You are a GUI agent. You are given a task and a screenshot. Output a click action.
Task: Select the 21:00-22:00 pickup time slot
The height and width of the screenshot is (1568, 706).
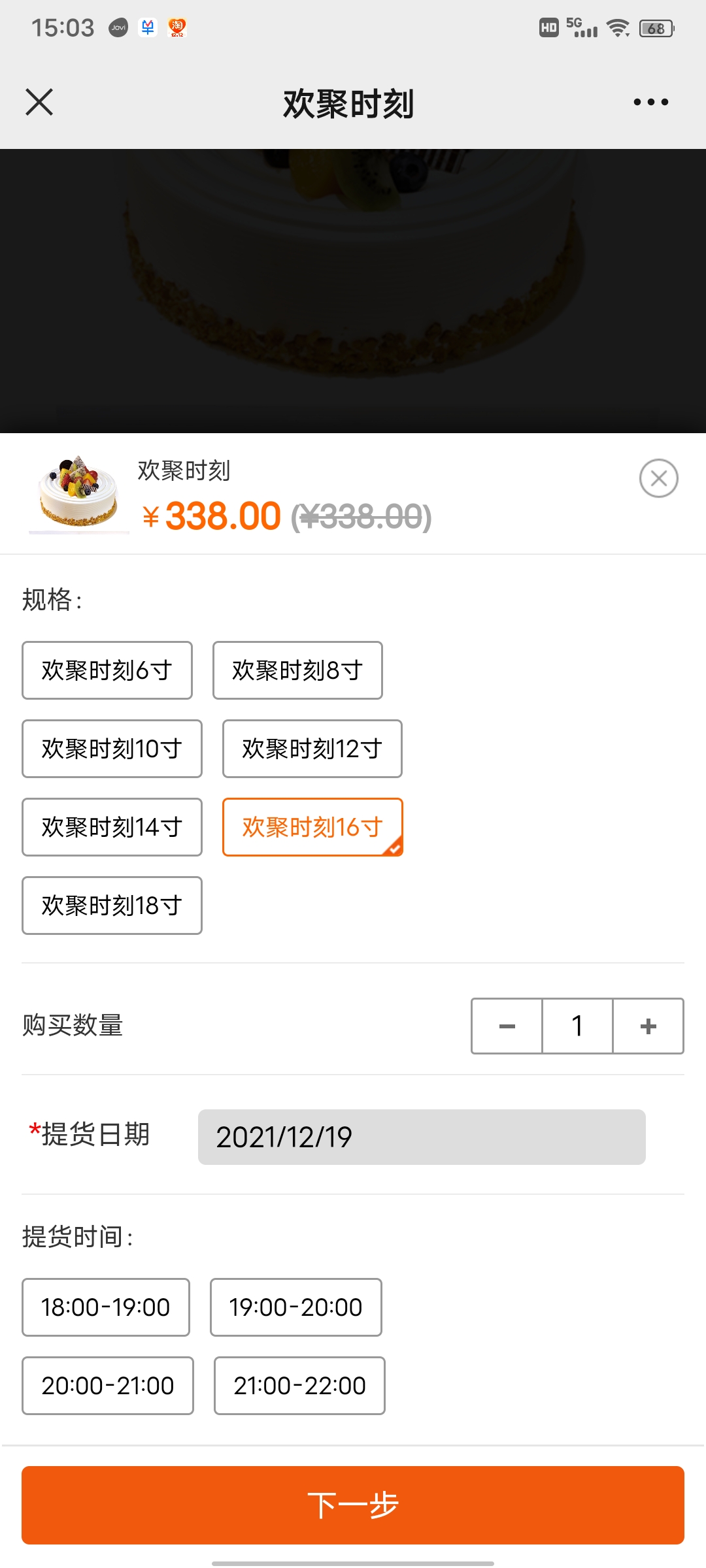pos(299,1386)
